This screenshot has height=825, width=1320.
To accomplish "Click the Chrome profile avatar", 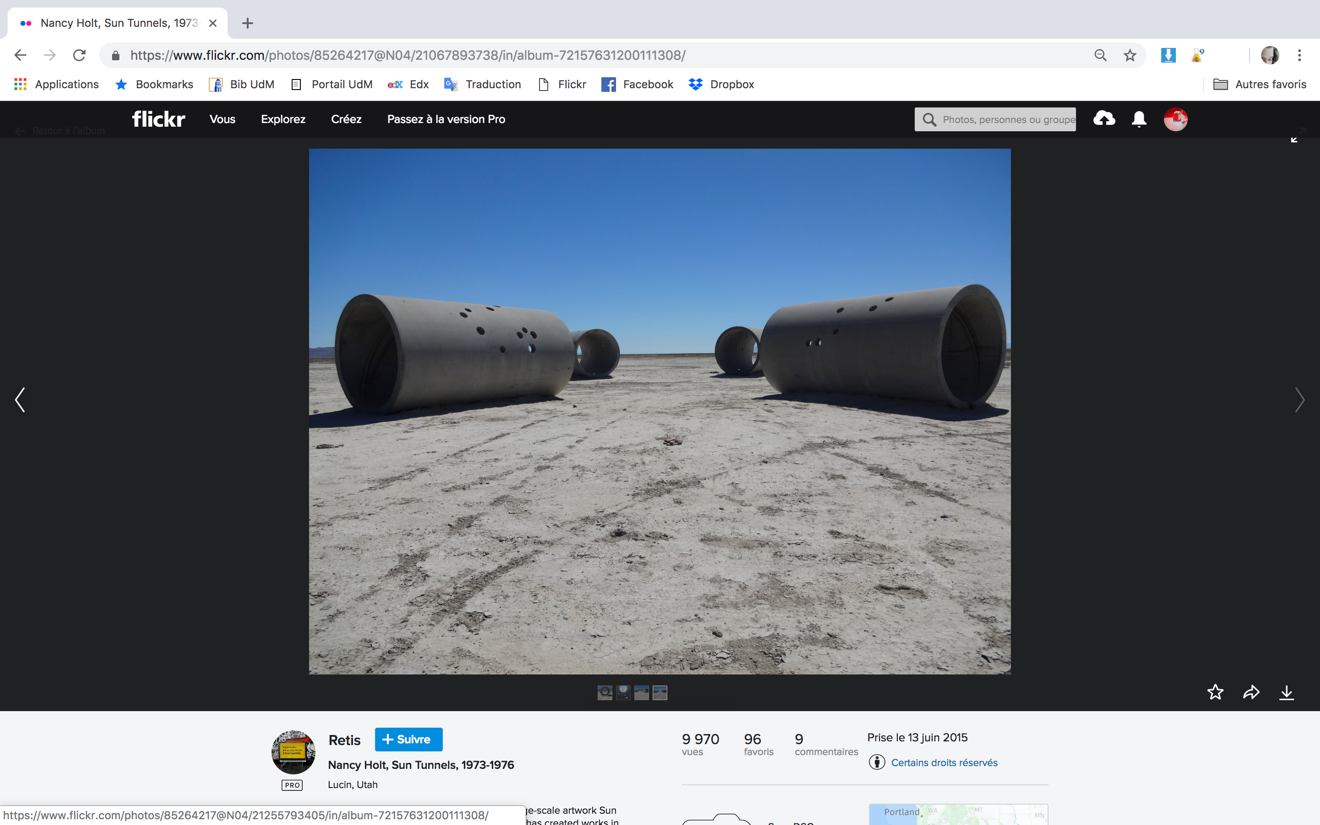I will click(1269, 55).
